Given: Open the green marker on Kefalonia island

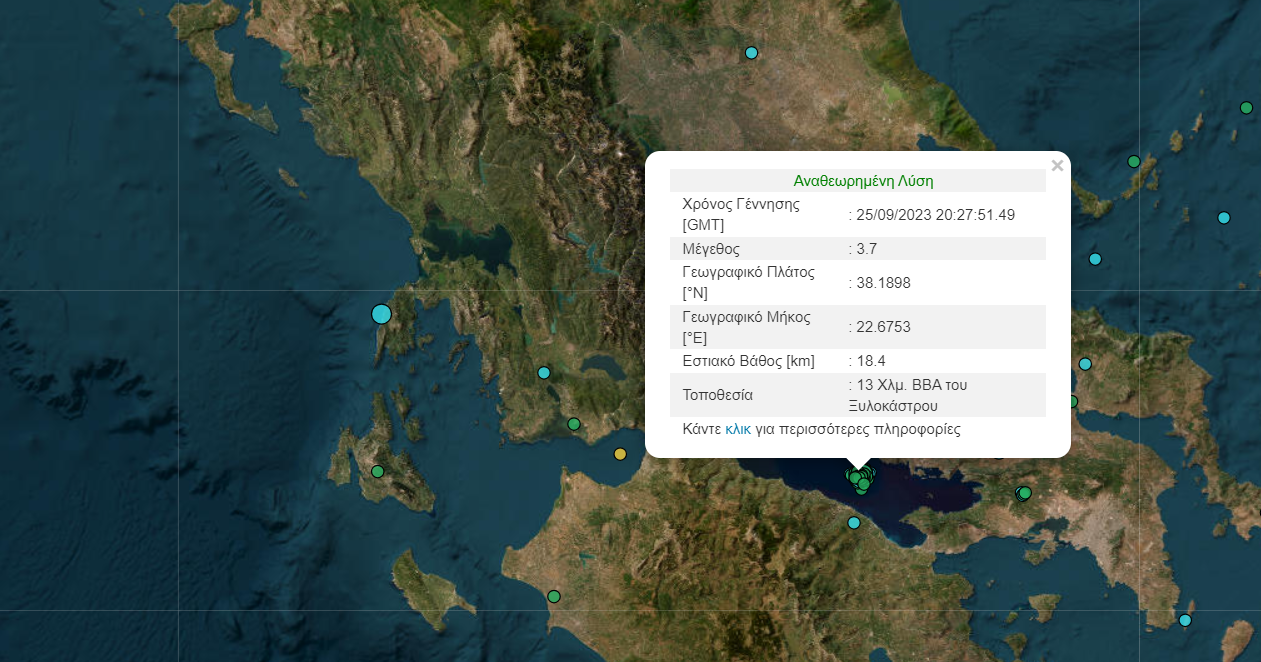Looking at the screenshot, I should pyautogui.click(x=378, y=471).
